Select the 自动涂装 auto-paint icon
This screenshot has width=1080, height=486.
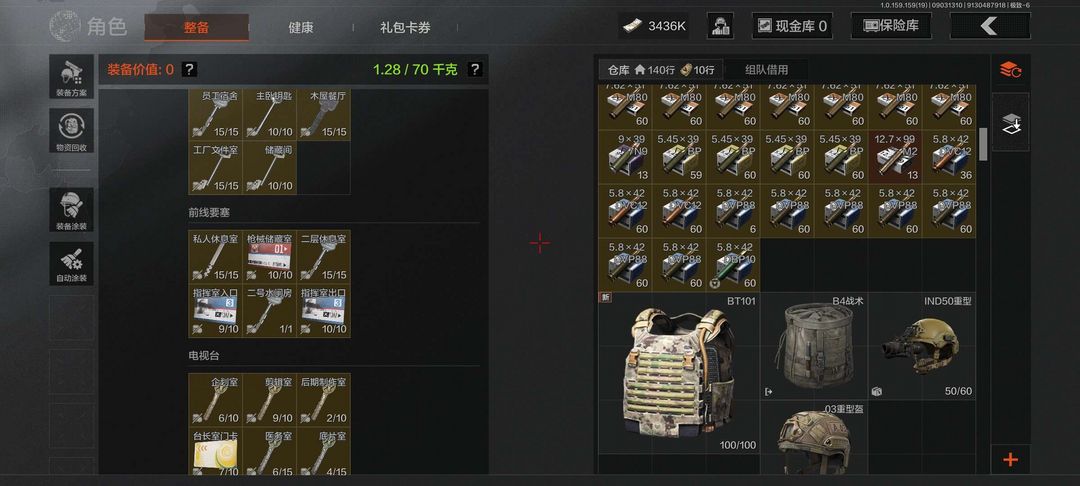tap(71, 263)
